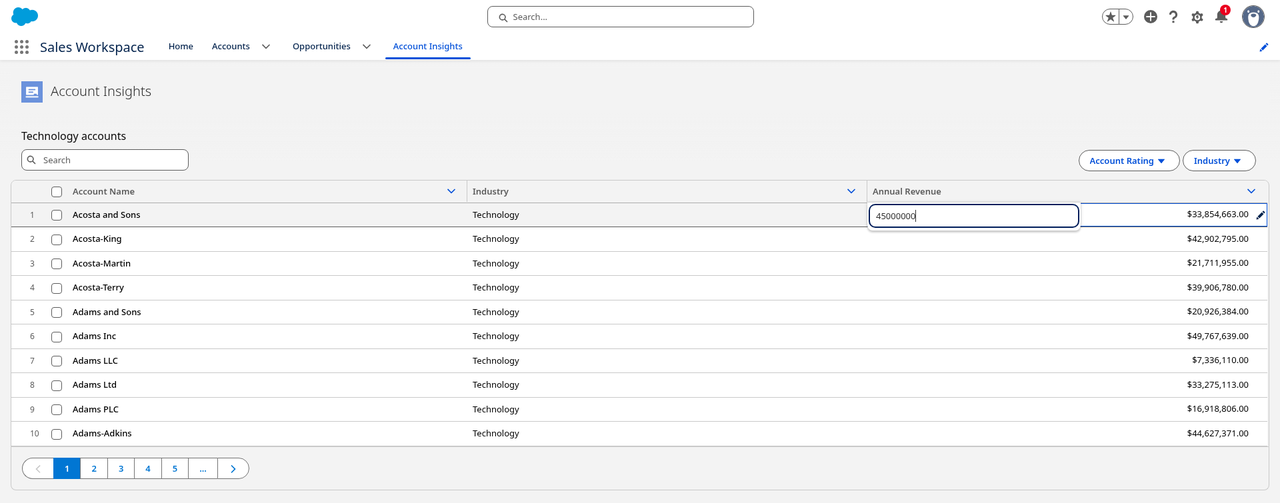Jump to page 5 in pagination
1280x503 pixels.
[175, 468]
